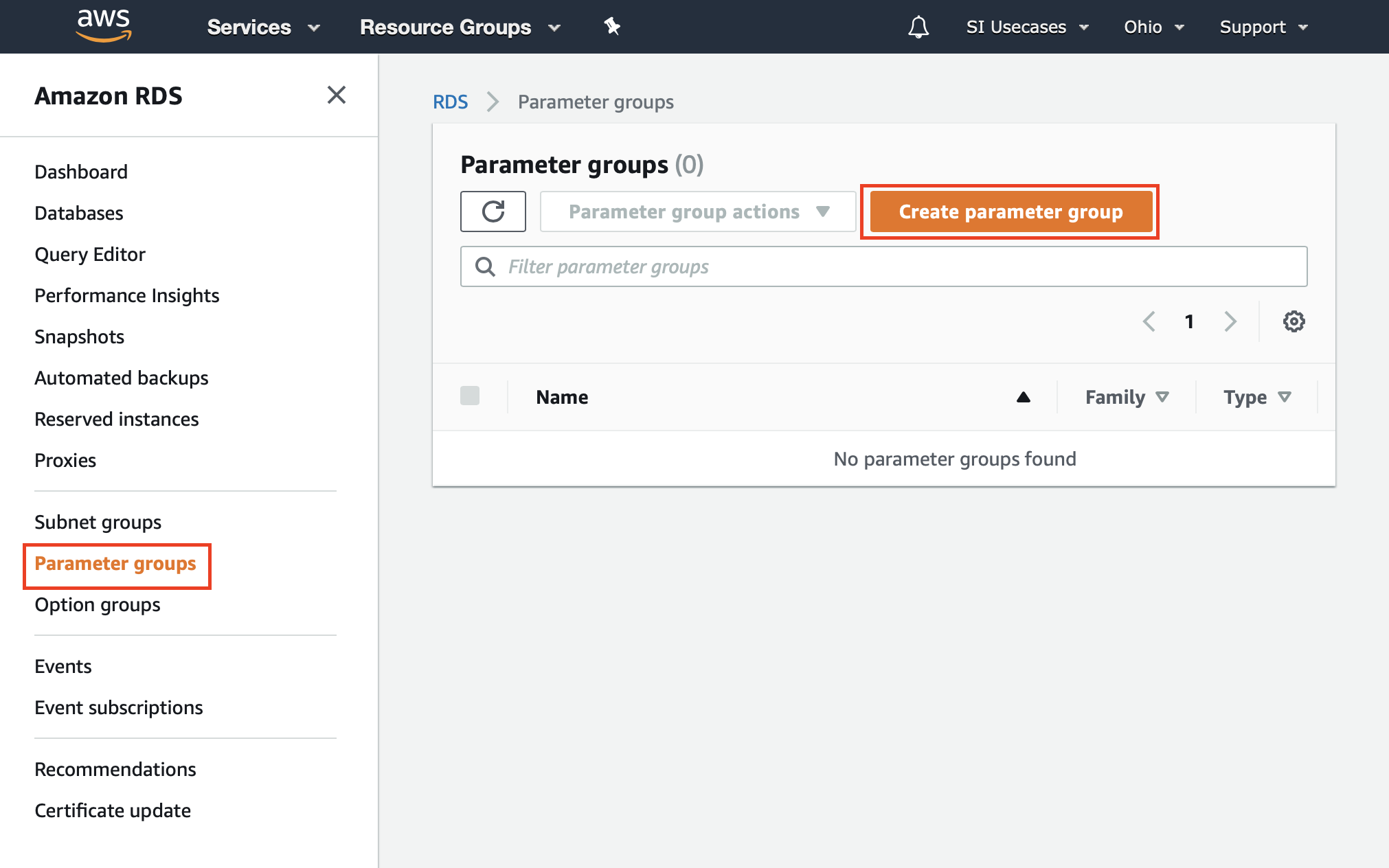Open the Ohio region selector
The width and height of the screenshot is (1389, 868).
pos(1154,27)
